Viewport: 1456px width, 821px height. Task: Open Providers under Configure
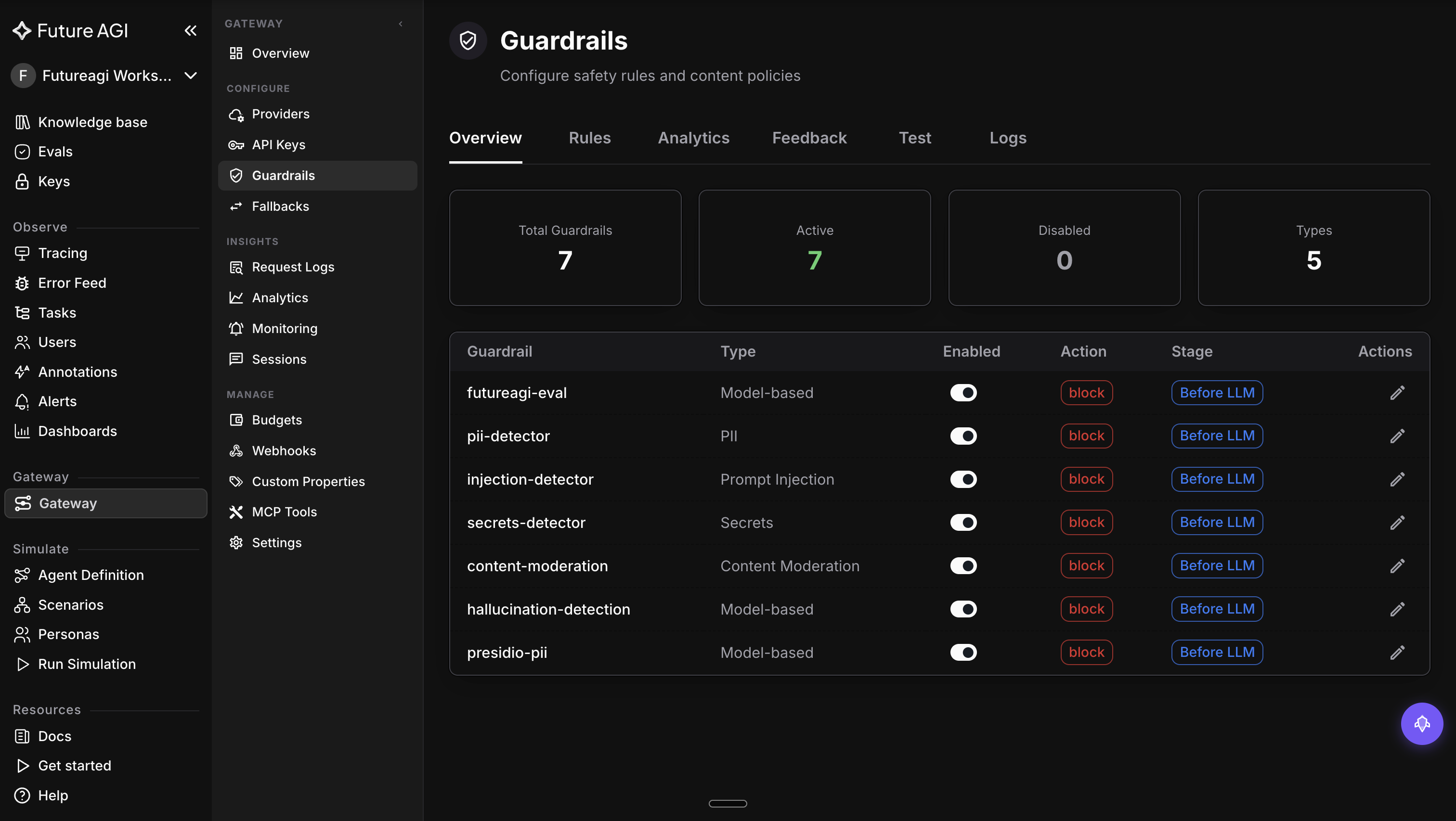pyautogui.click(x=318, y=114)
